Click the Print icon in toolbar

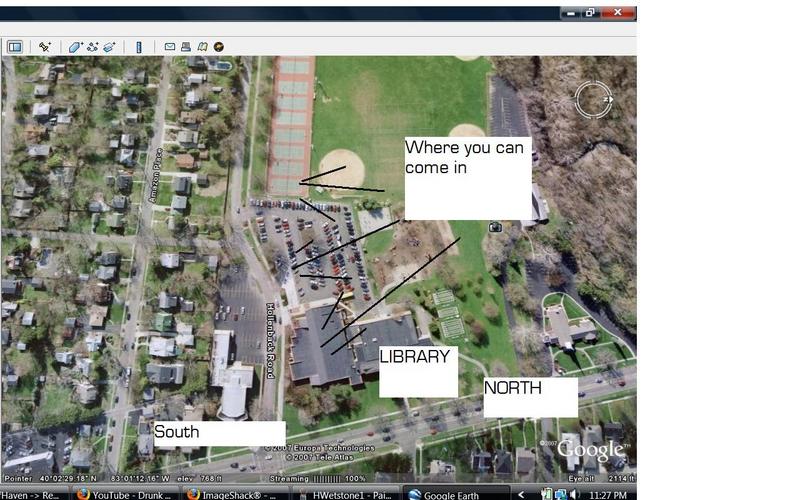click(186, 46)
